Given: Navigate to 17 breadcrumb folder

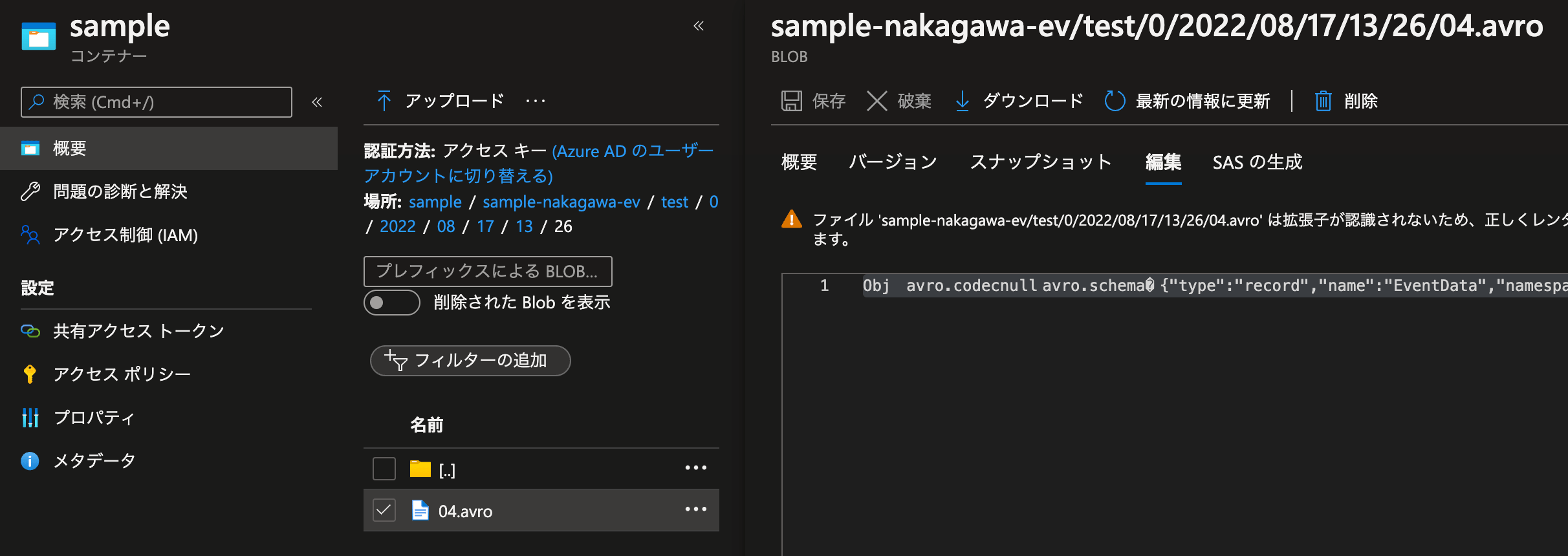Looking at the screenshot, I should (485, 226).
